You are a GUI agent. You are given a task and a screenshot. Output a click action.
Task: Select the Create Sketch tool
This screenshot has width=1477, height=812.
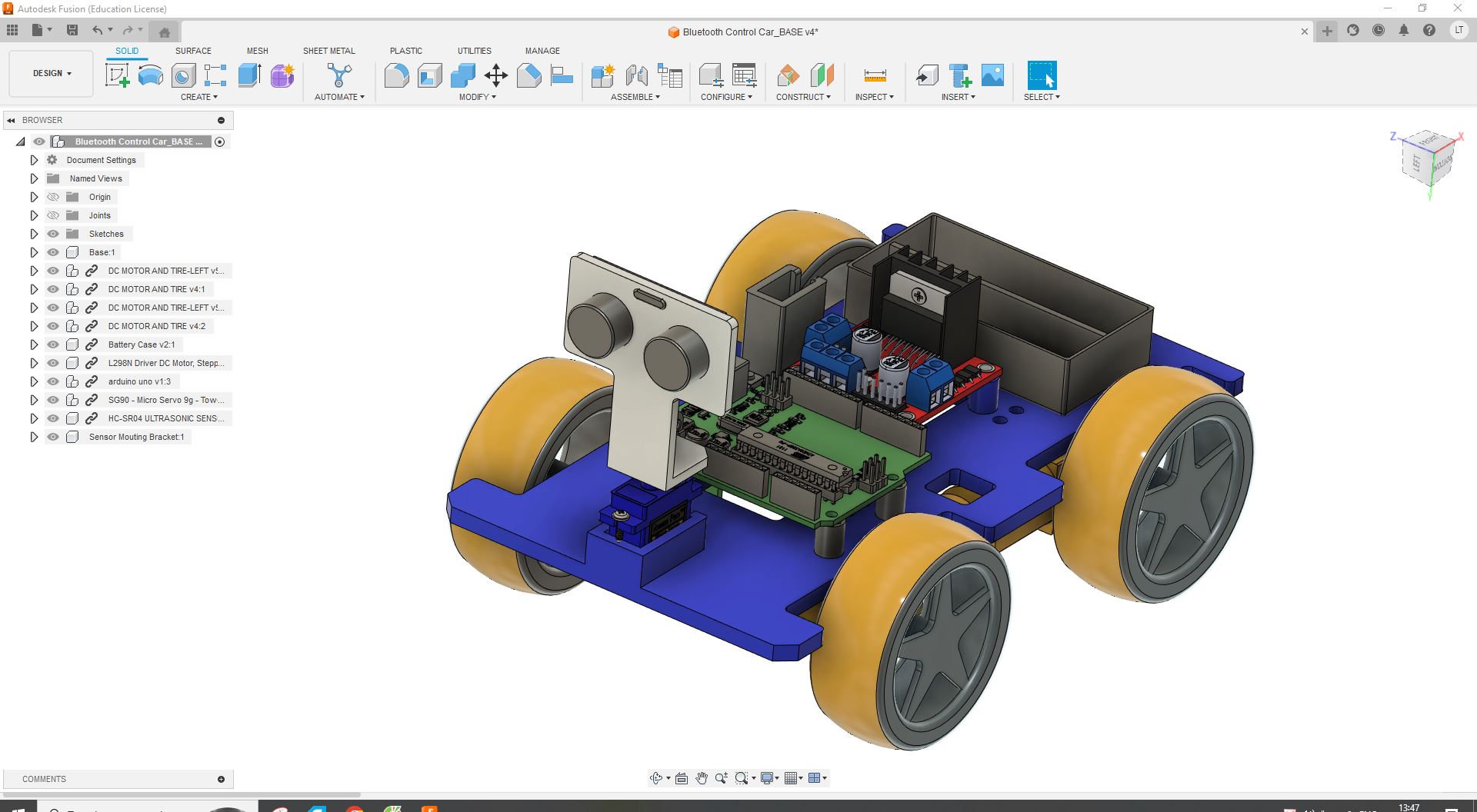117,75
